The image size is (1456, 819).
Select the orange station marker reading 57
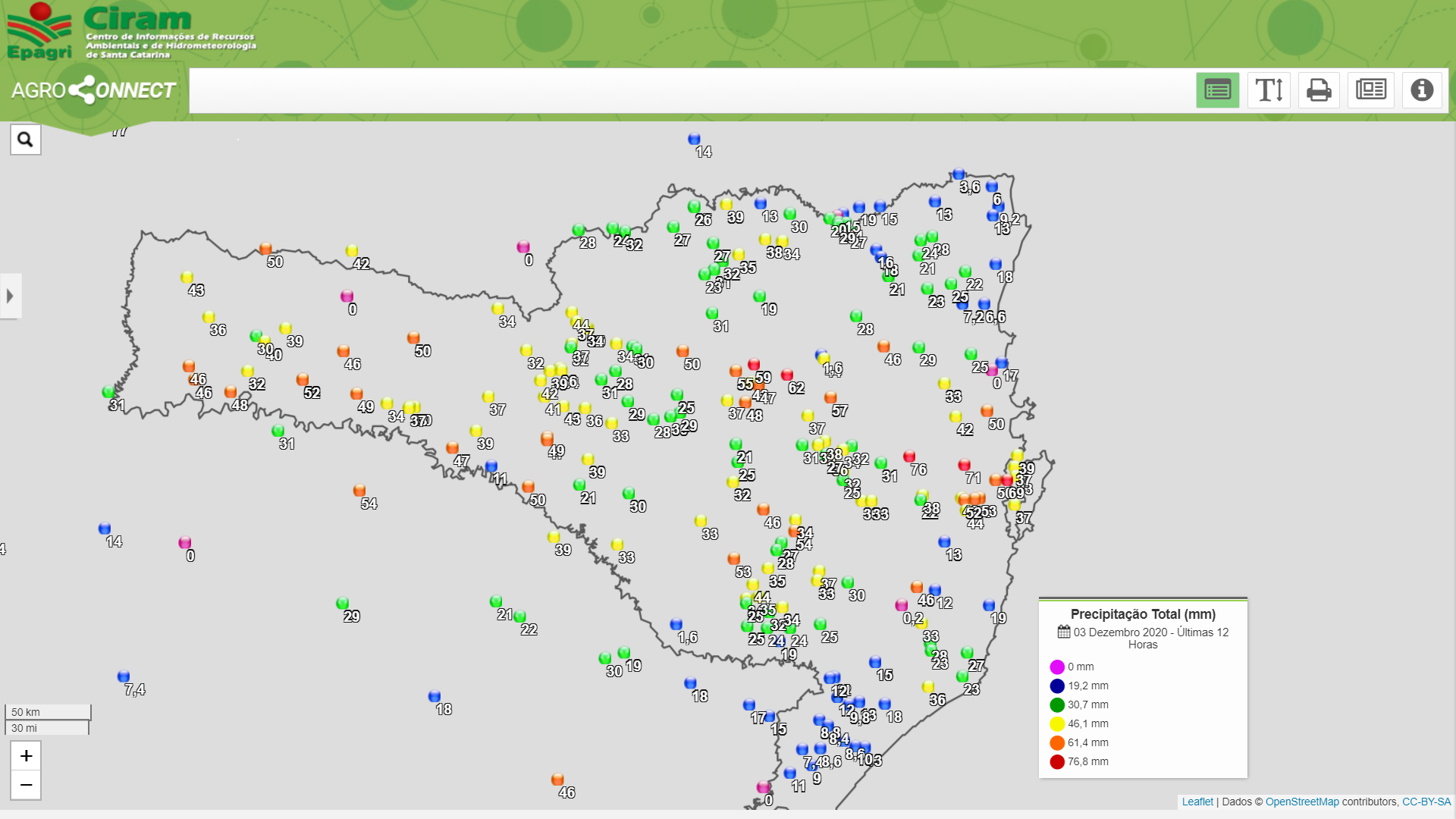tap(830, 397)
